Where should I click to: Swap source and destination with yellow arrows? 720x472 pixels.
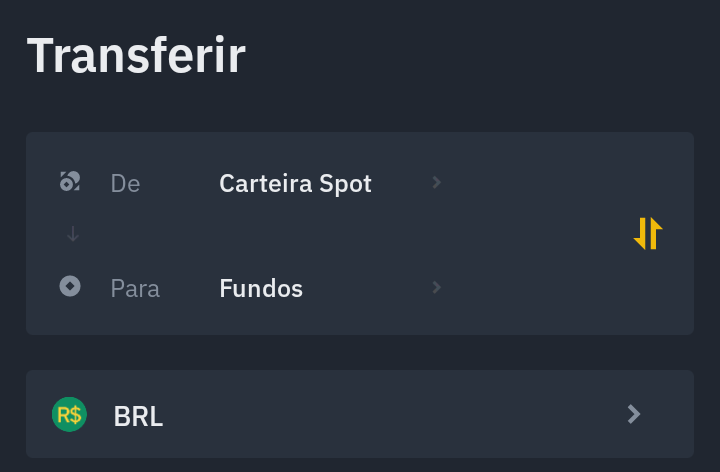tap(648, 233)
